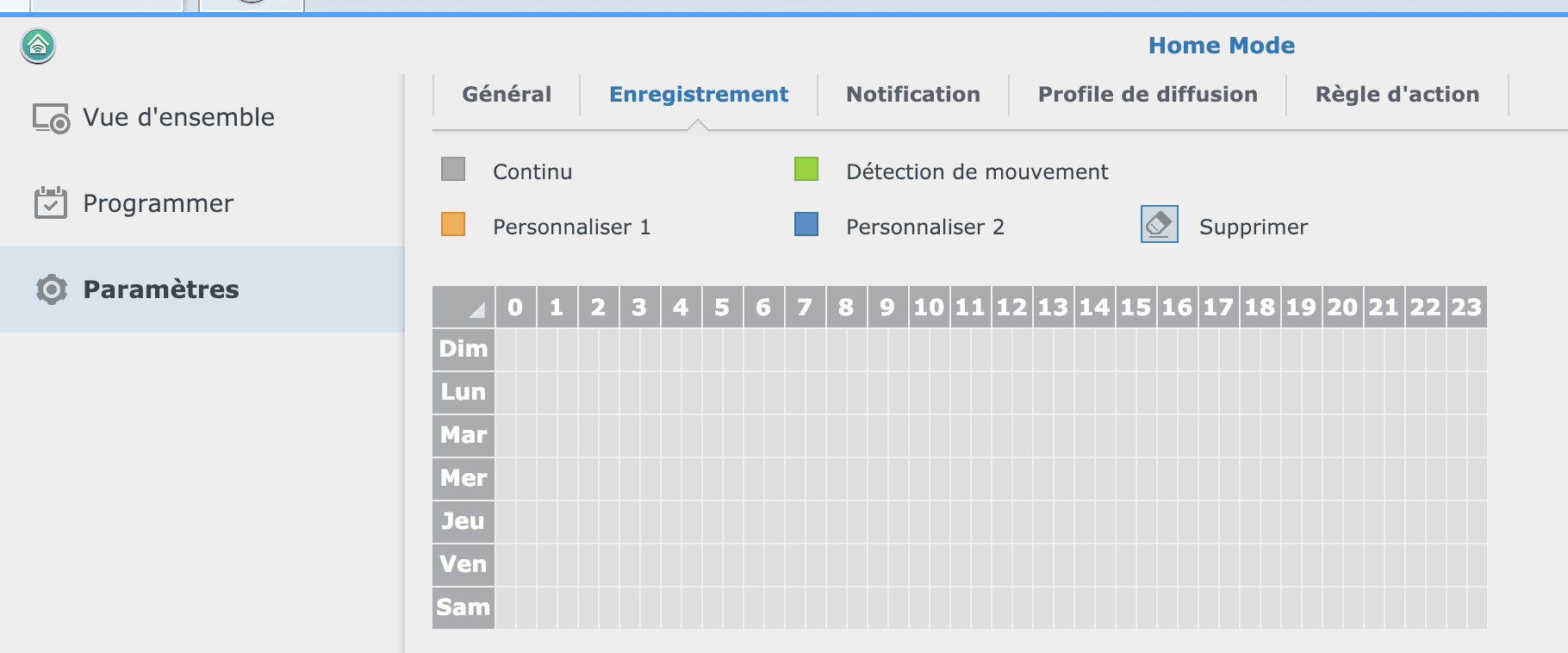Click the Sam row's first schedule cell
The width and height of the screenshot is (1568, 653).
pyautogui.click(x=506, y=607)
